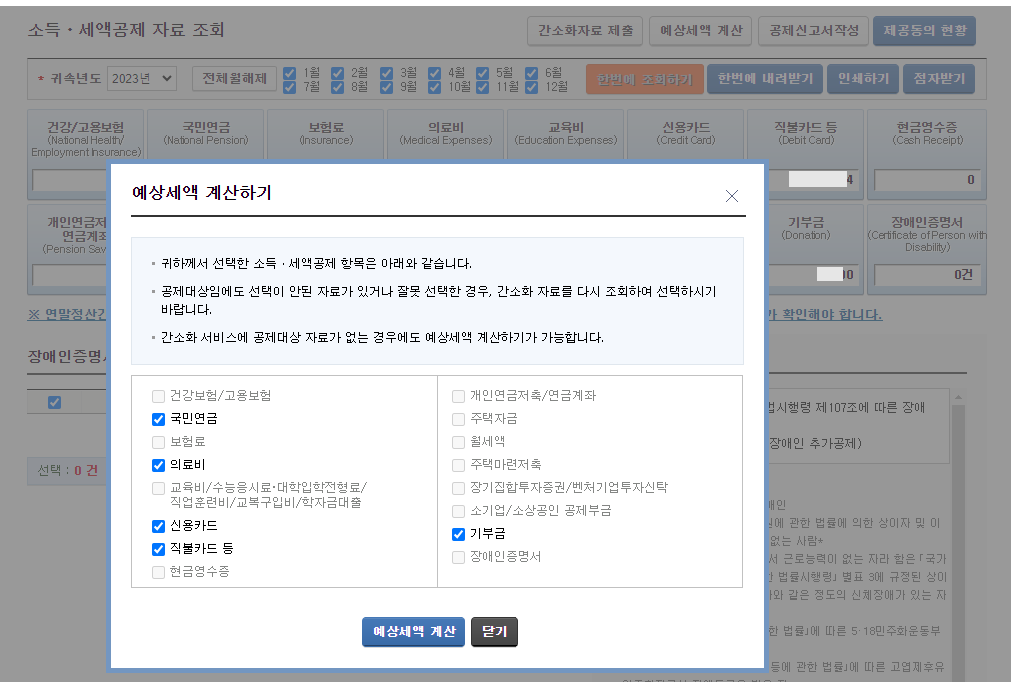The image size is (1011, 682).
Task: Click the scrollbar up arrow in background panel
Action: (958, 397)
